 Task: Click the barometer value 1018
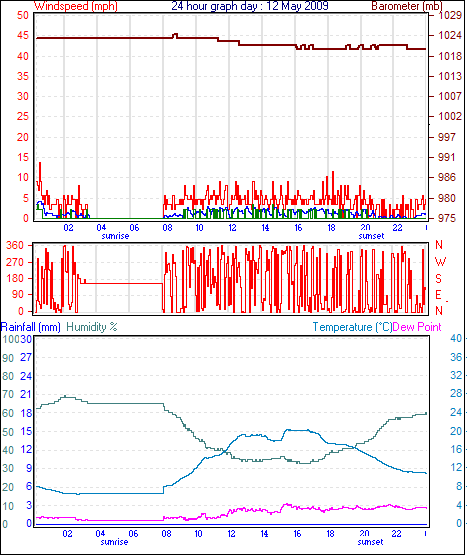coord(450,56)
